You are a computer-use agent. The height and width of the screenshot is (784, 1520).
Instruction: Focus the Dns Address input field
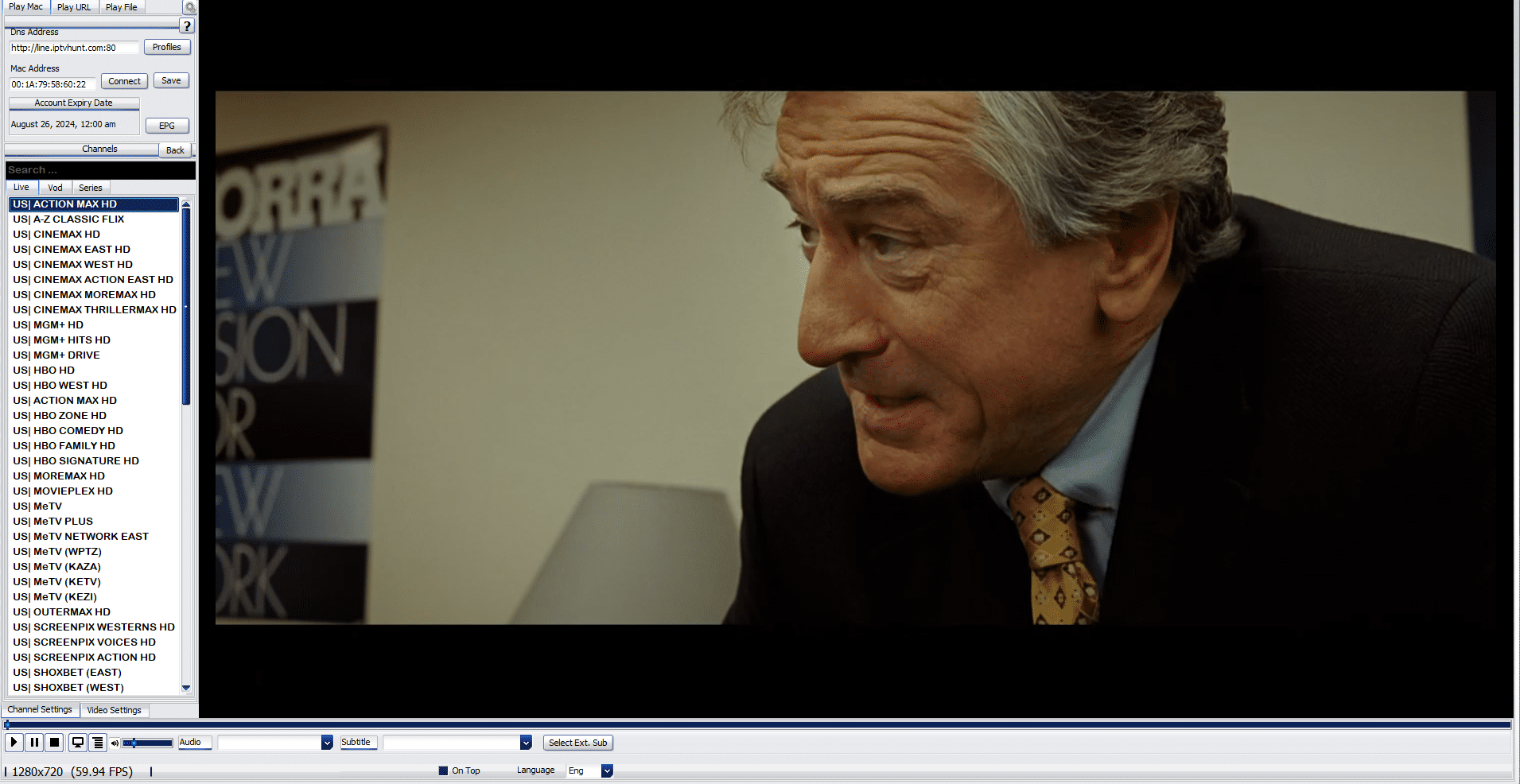tap(74, 48)
